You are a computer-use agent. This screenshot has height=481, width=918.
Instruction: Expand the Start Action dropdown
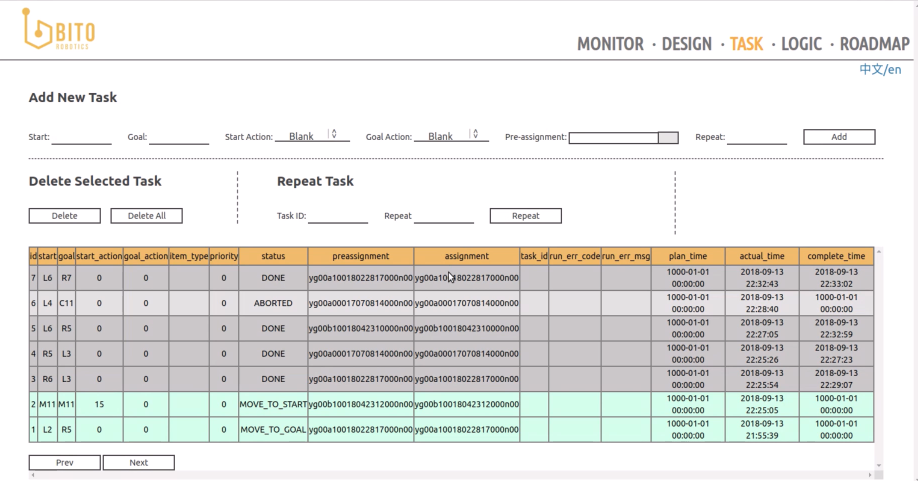(312, 137)
